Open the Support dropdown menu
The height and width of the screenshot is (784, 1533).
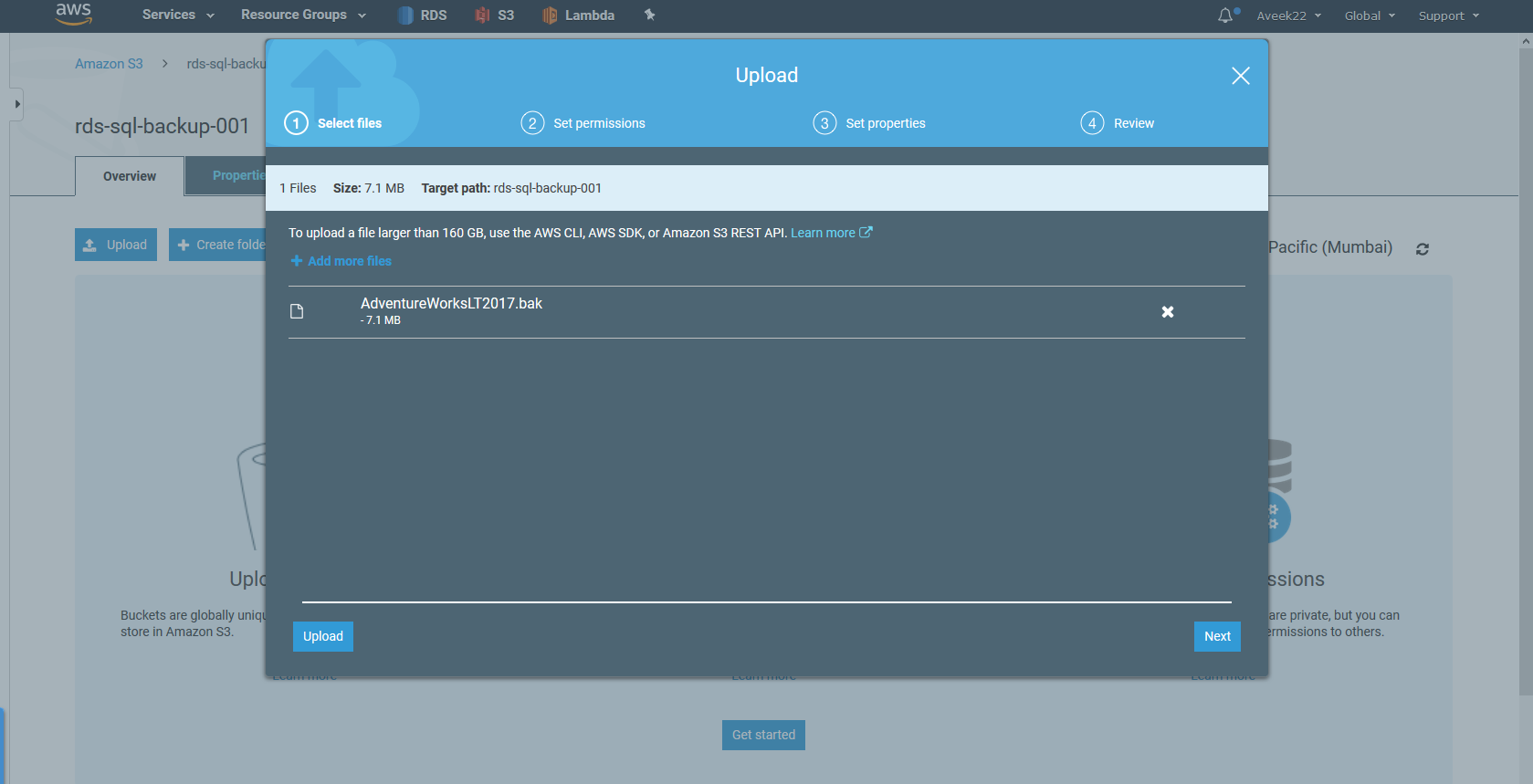(1449, 16)
